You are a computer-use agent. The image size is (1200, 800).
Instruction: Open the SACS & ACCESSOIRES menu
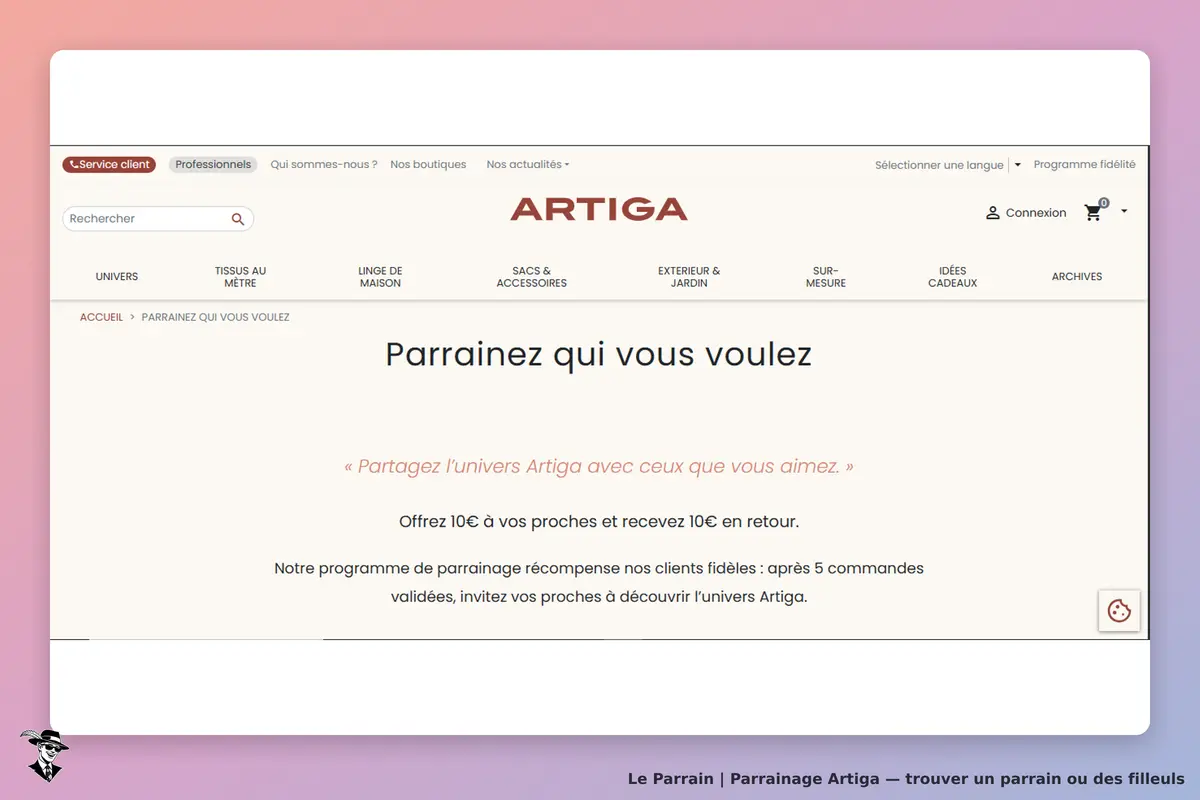[532, 277]
